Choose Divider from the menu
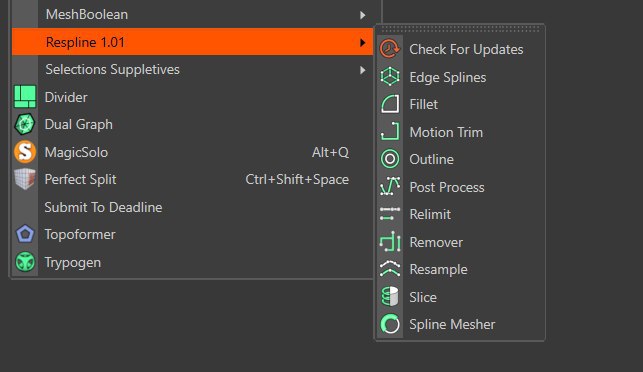 click(x=192, y=97)
